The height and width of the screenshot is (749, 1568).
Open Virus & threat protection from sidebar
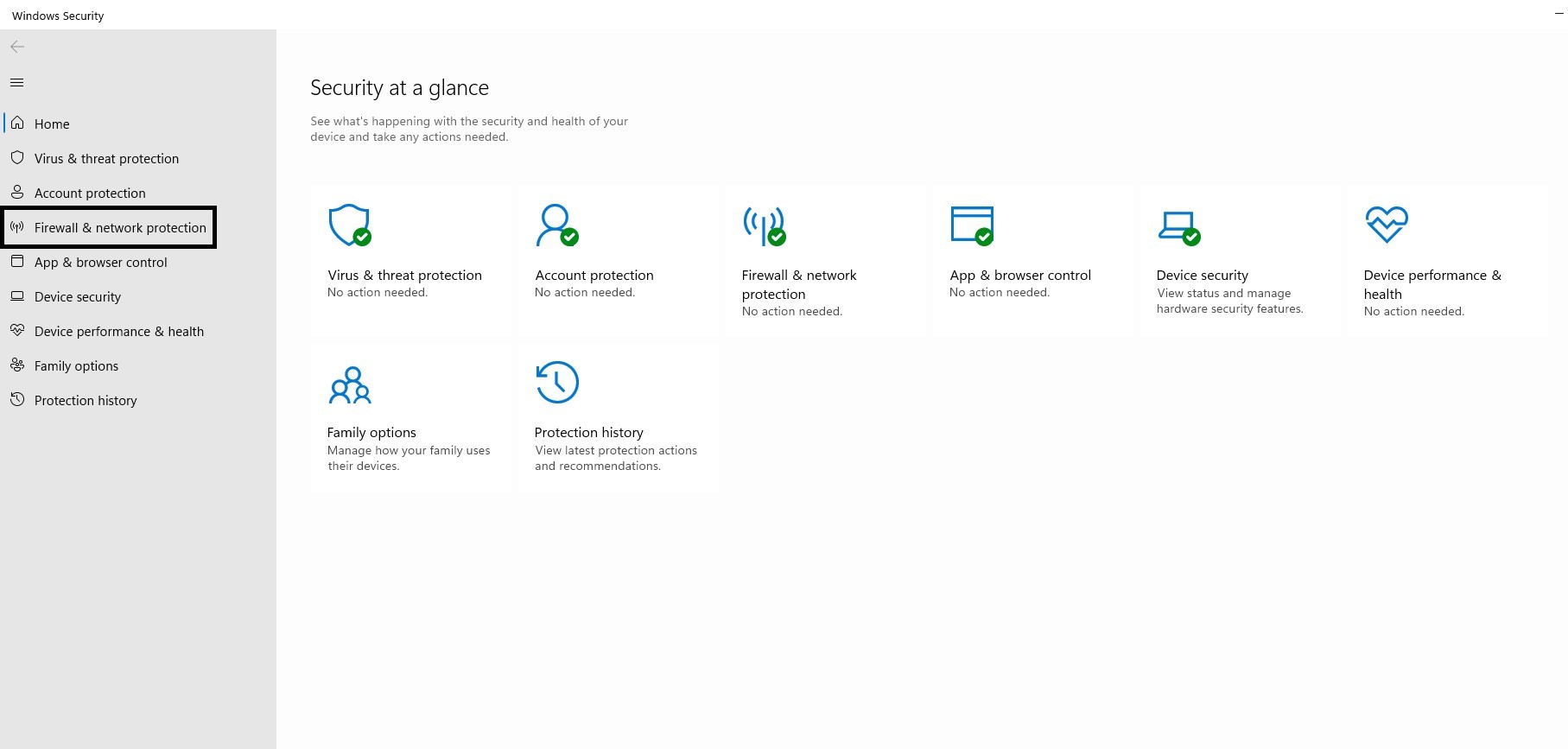pos(106,159)
